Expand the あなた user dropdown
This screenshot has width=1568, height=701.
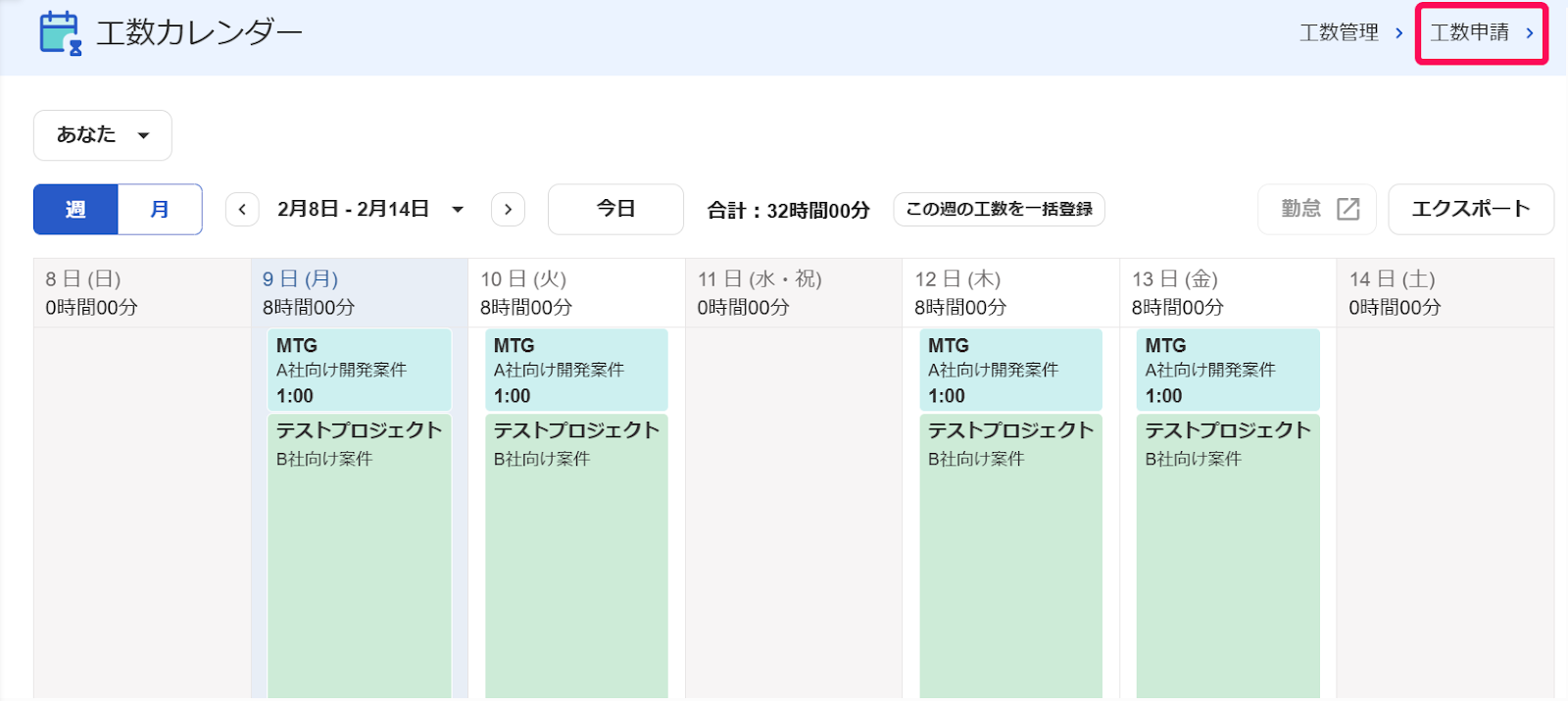(103, 135)
